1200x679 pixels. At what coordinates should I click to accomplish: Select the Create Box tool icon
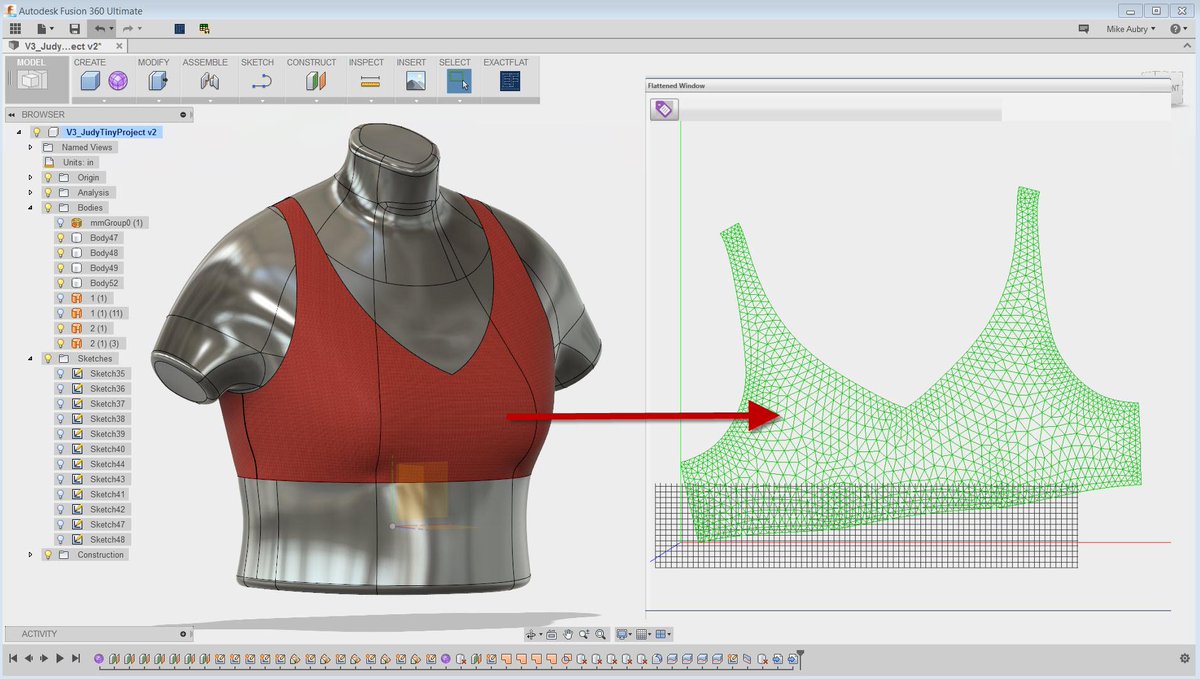pos(90,81)
